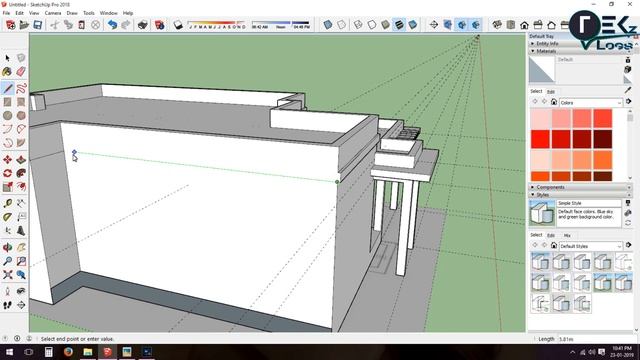This screenshot has width=640, height=360.
Task: Click the Zoom Extents tool
Action: (x=7, y=275)
